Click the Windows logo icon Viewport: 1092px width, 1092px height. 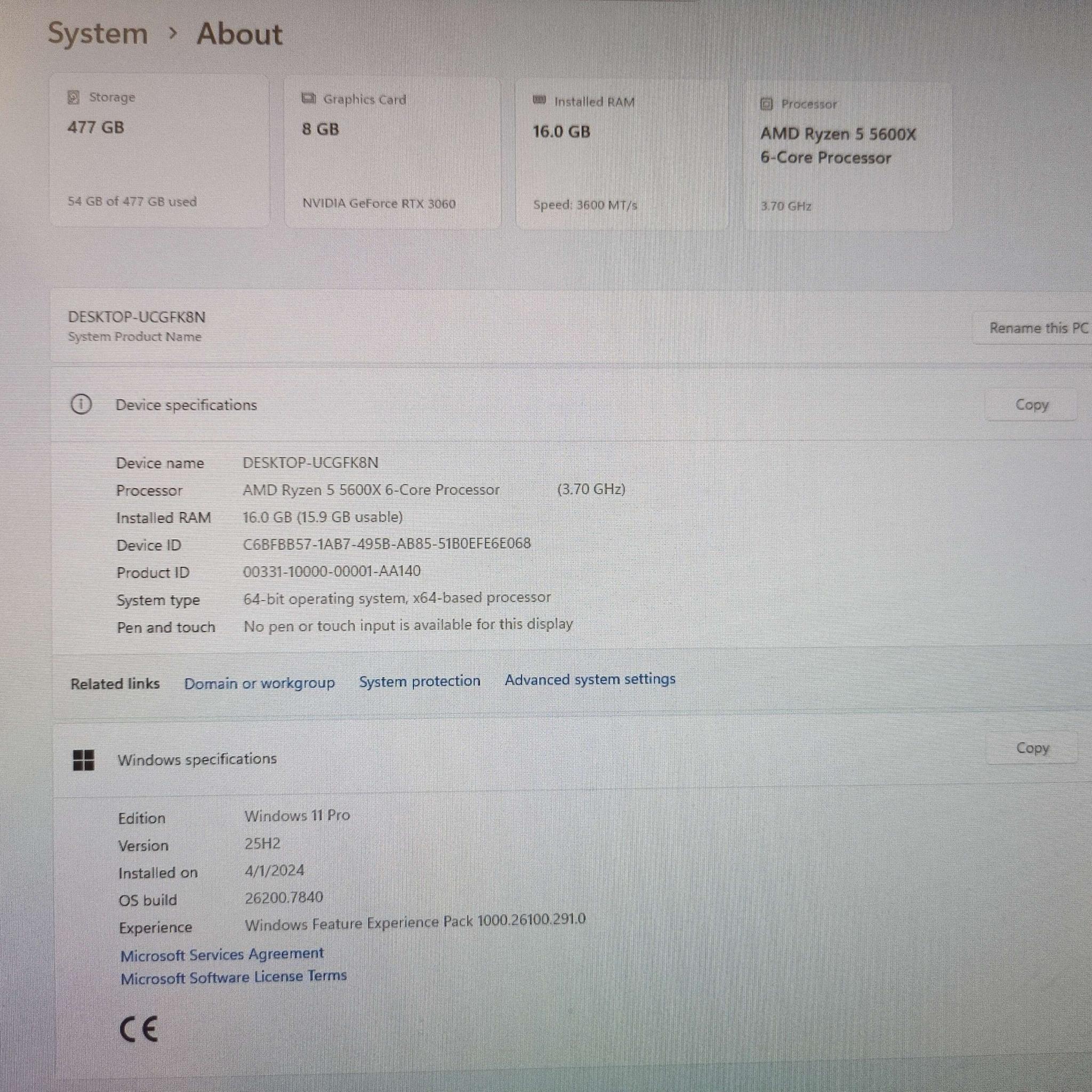point(84,760)
